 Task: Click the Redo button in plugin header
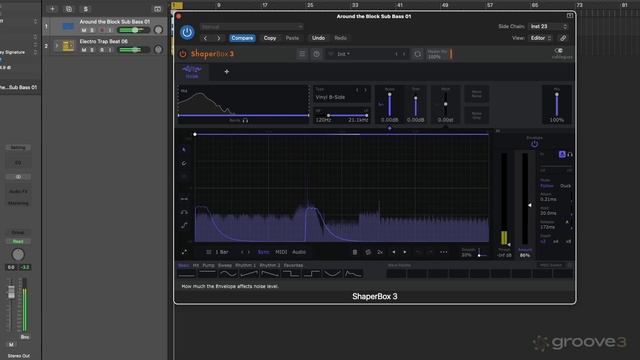(x=340, y=38)
